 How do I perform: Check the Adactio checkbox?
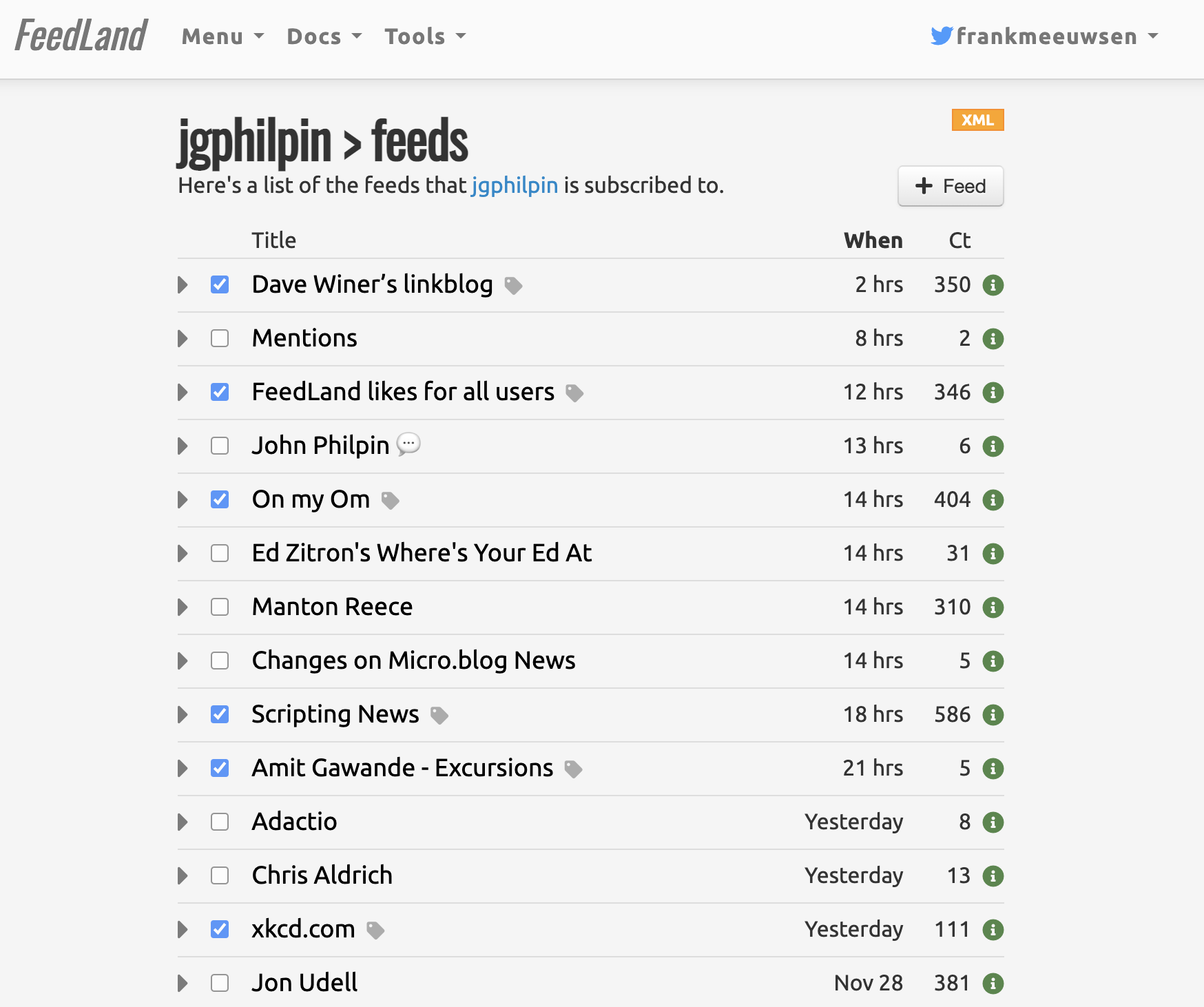pyautogui.click(x=220, y=822)
